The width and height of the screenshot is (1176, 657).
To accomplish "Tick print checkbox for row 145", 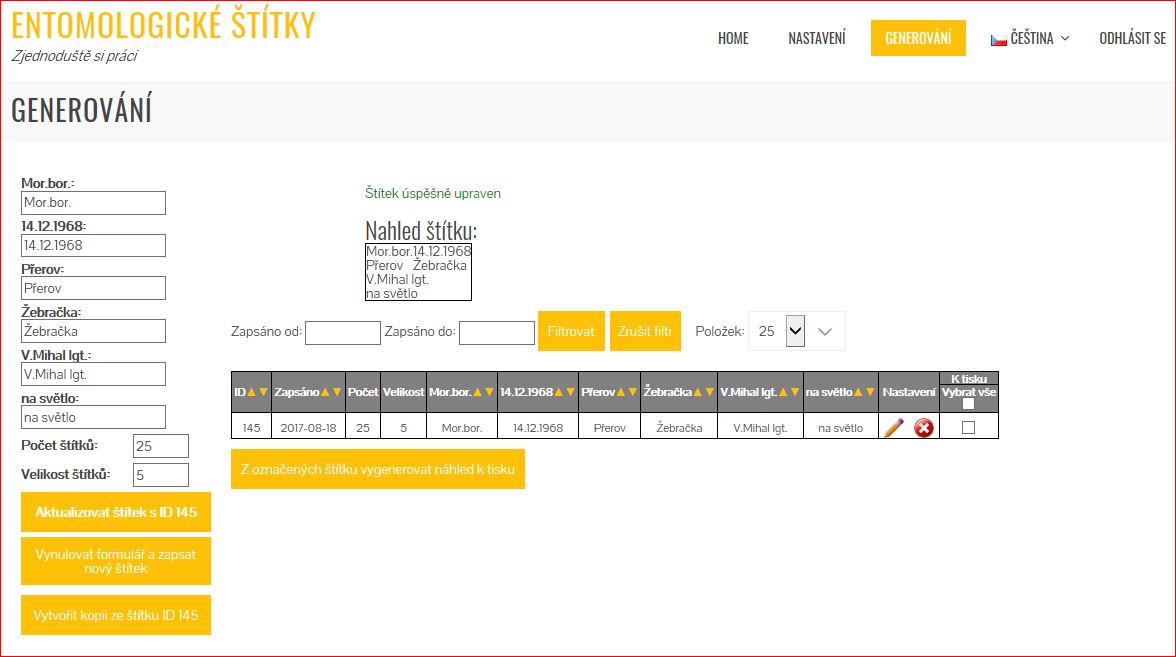I will tap(968, 428).
